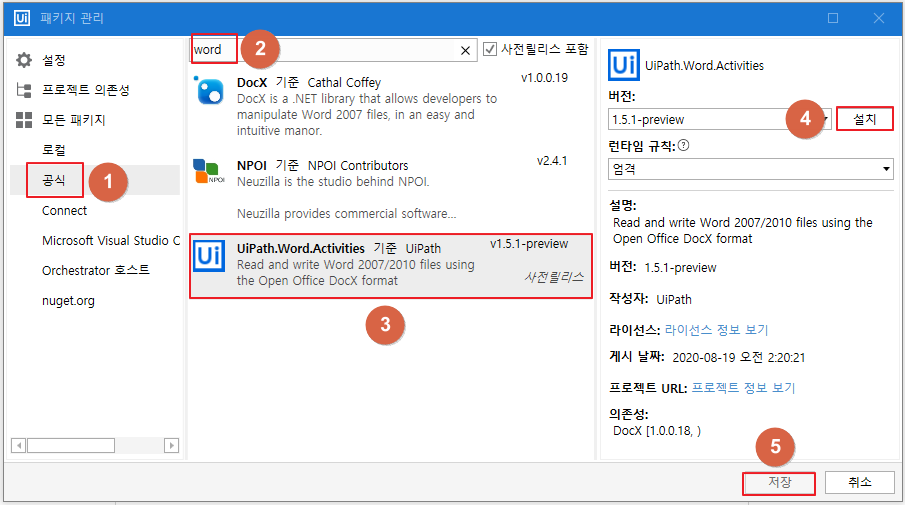Click the Cathal Coffey author text
This screenshot has height=505, width=905.
[x=344, y=83]
